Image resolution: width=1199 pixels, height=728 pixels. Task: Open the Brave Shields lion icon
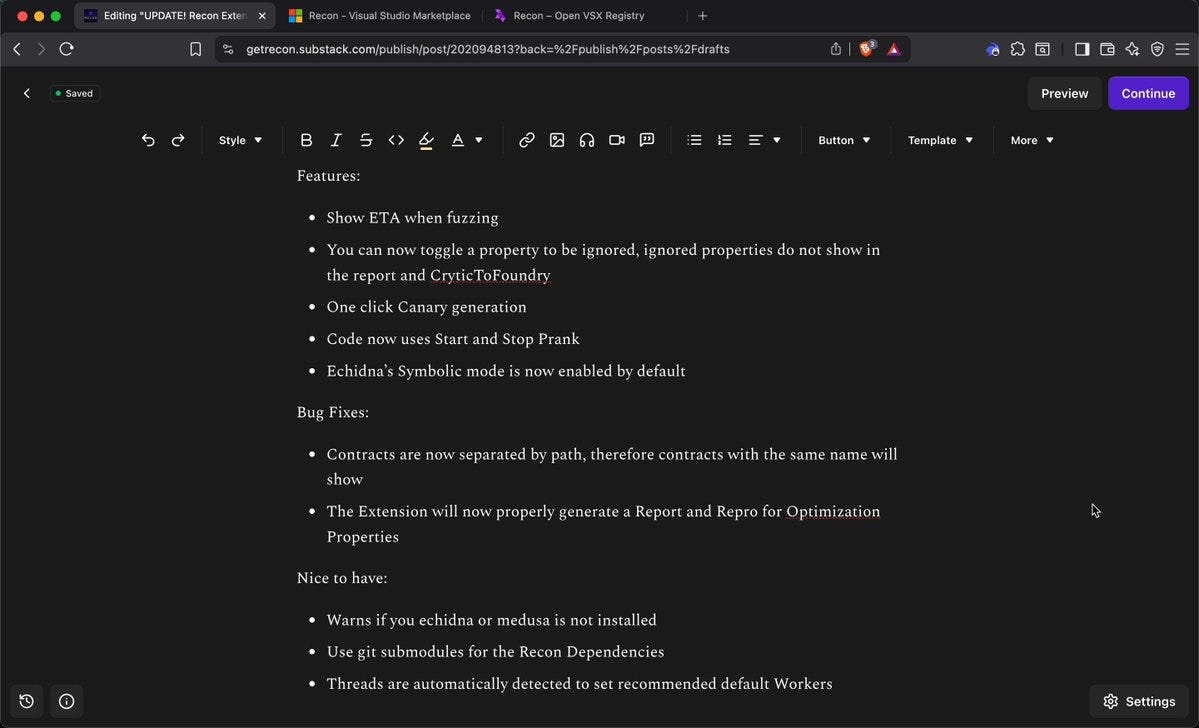coord(866,49)
